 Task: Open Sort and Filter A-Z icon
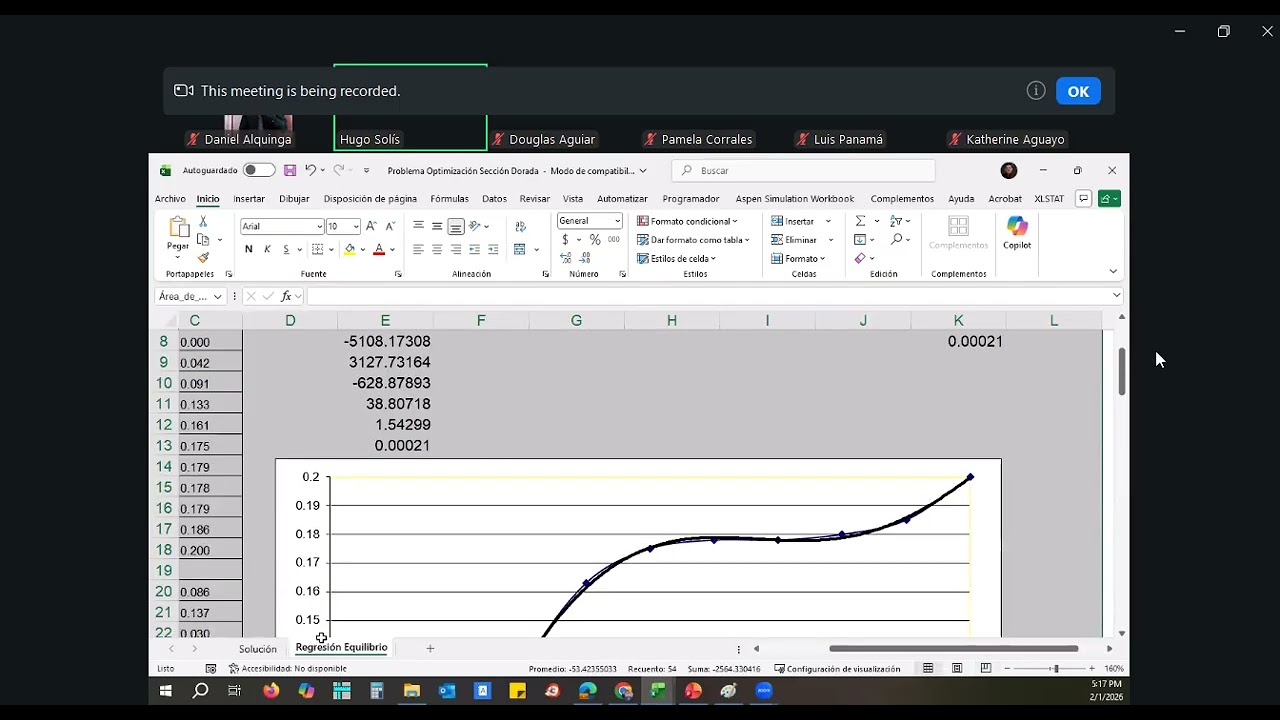(895, 221)
